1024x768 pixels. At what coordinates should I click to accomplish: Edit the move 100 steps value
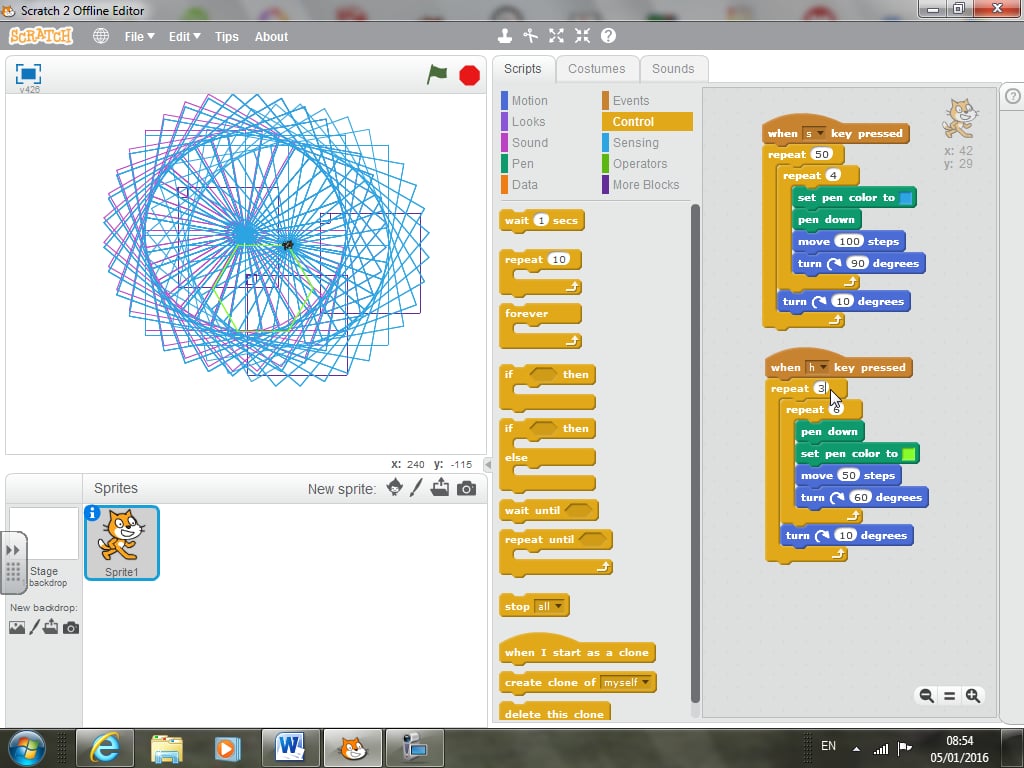(x=849, y=242)
